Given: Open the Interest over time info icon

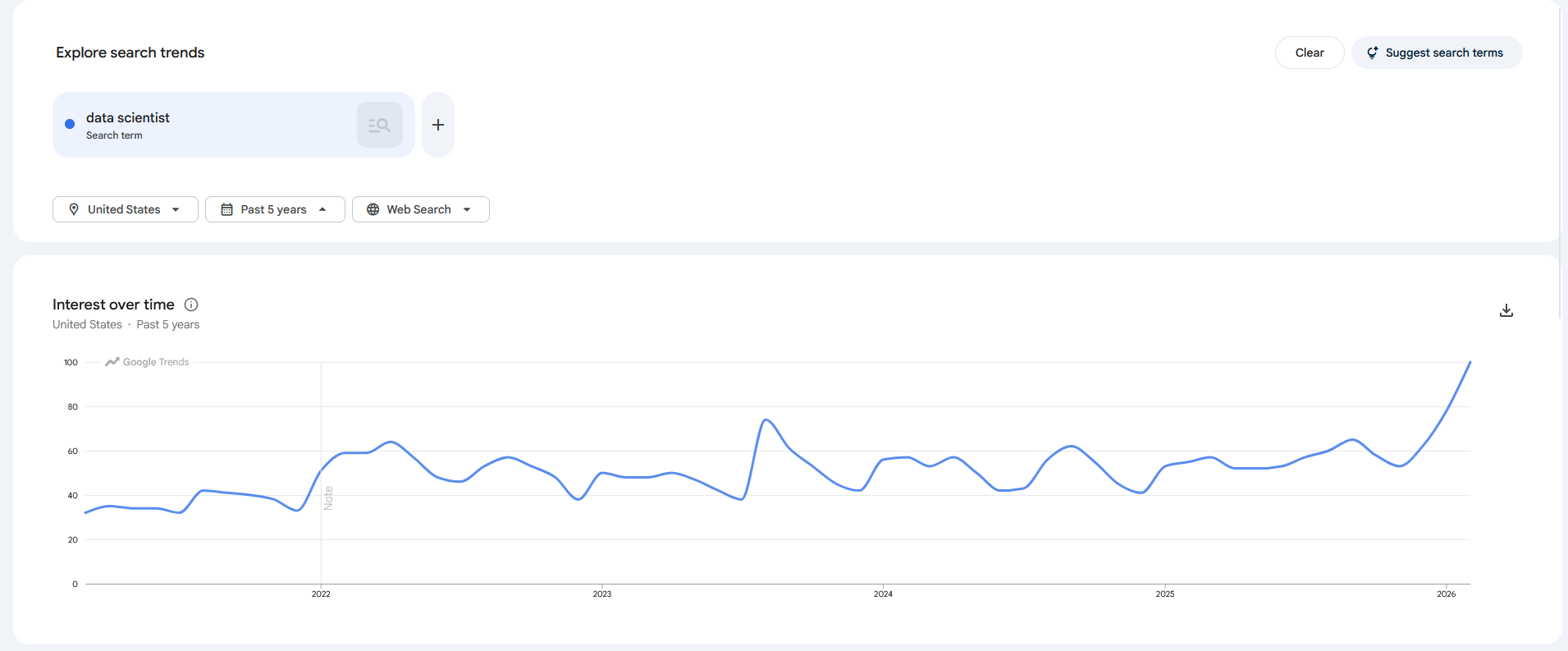Looking at the screenshot, I should coord(191,305).
